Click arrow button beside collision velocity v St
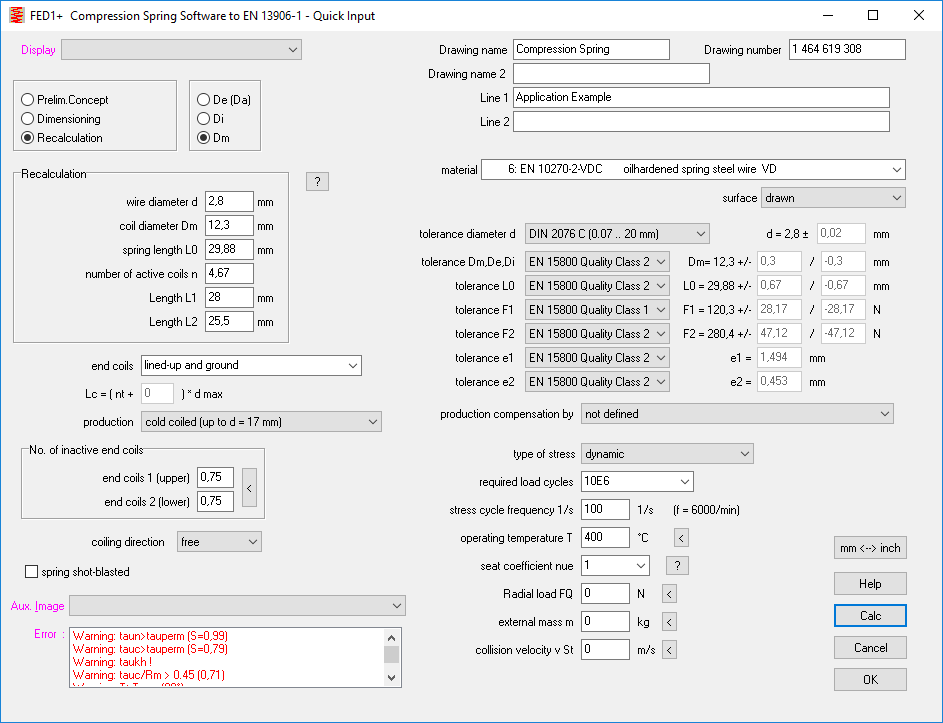 pyautogui.click(x=669, y=650)
